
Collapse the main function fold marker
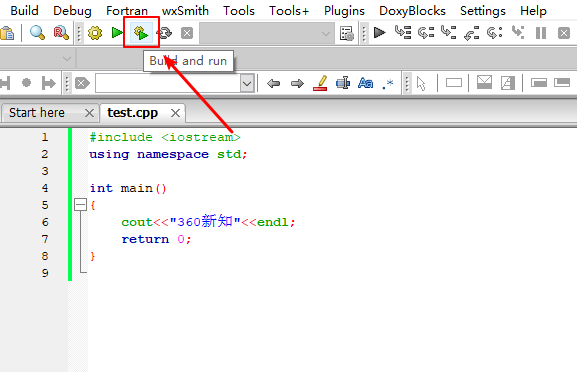80,205
